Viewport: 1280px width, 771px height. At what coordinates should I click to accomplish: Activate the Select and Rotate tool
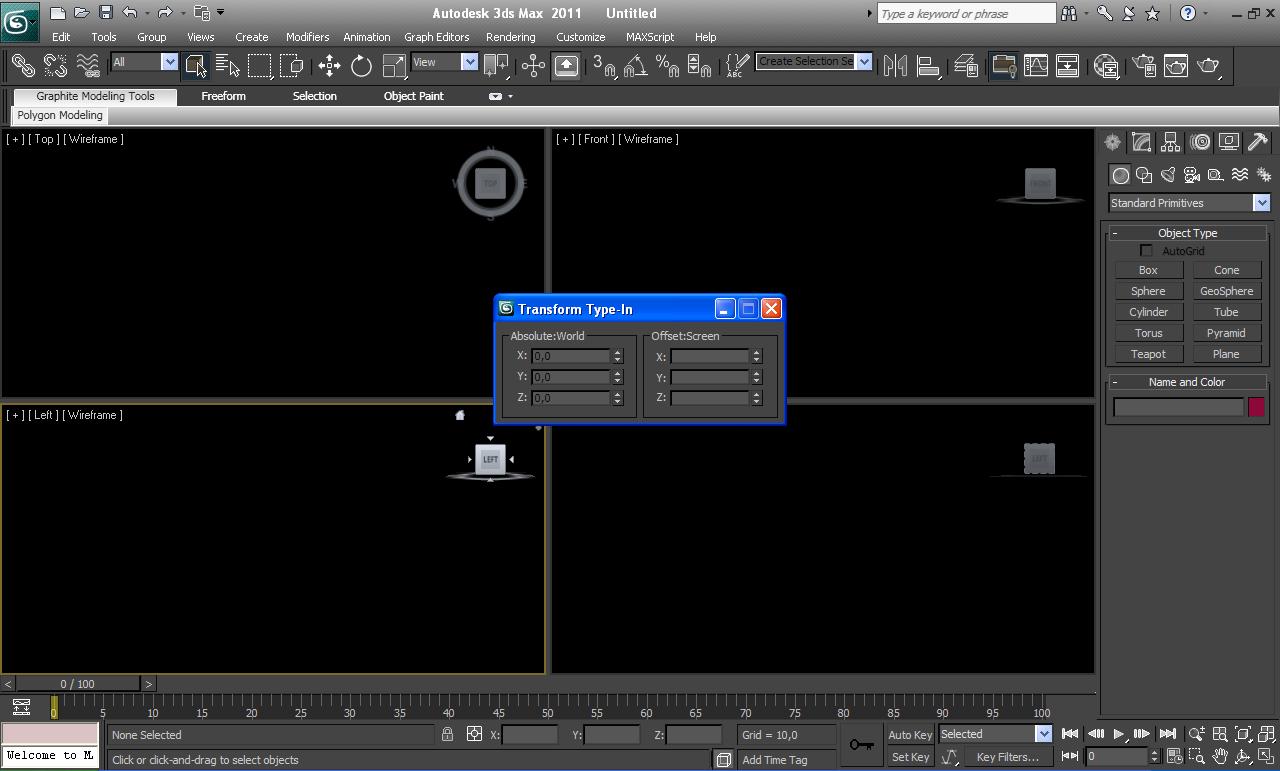[361, 66]
